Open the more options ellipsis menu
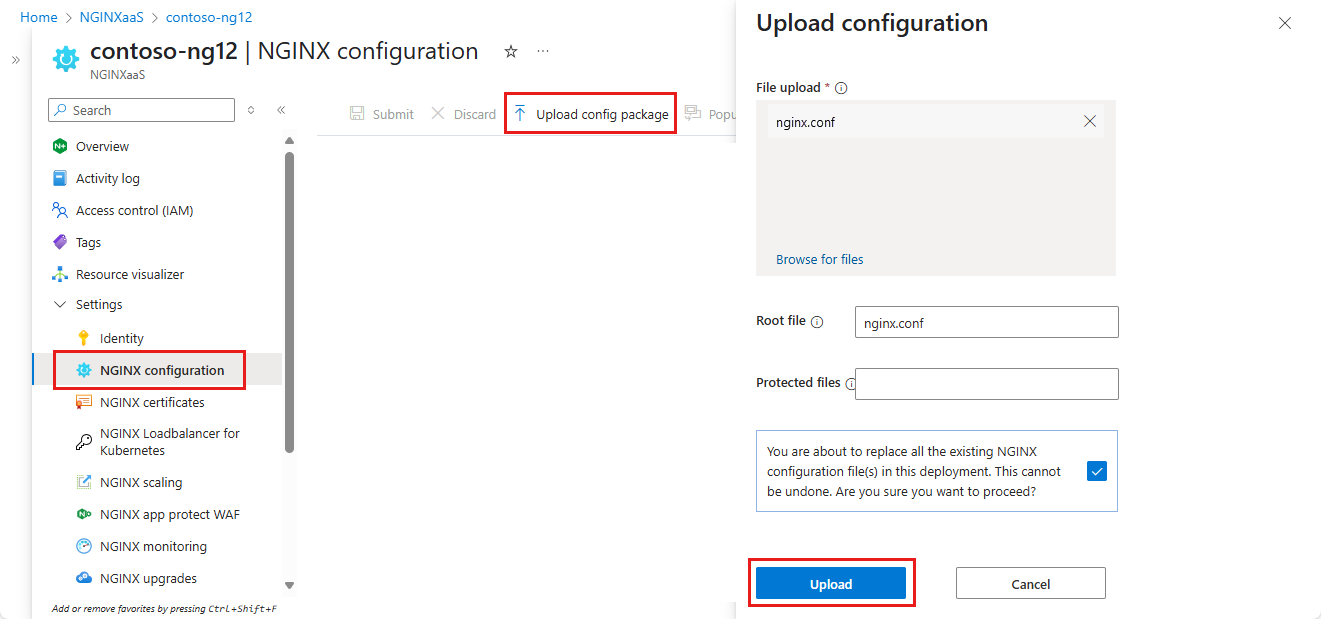 543,51
